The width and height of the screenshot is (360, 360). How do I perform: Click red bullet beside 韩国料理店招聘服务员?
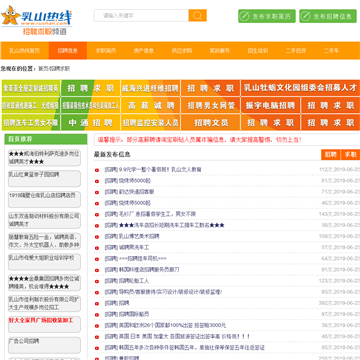pyautogui.click(x=97, y=270)
